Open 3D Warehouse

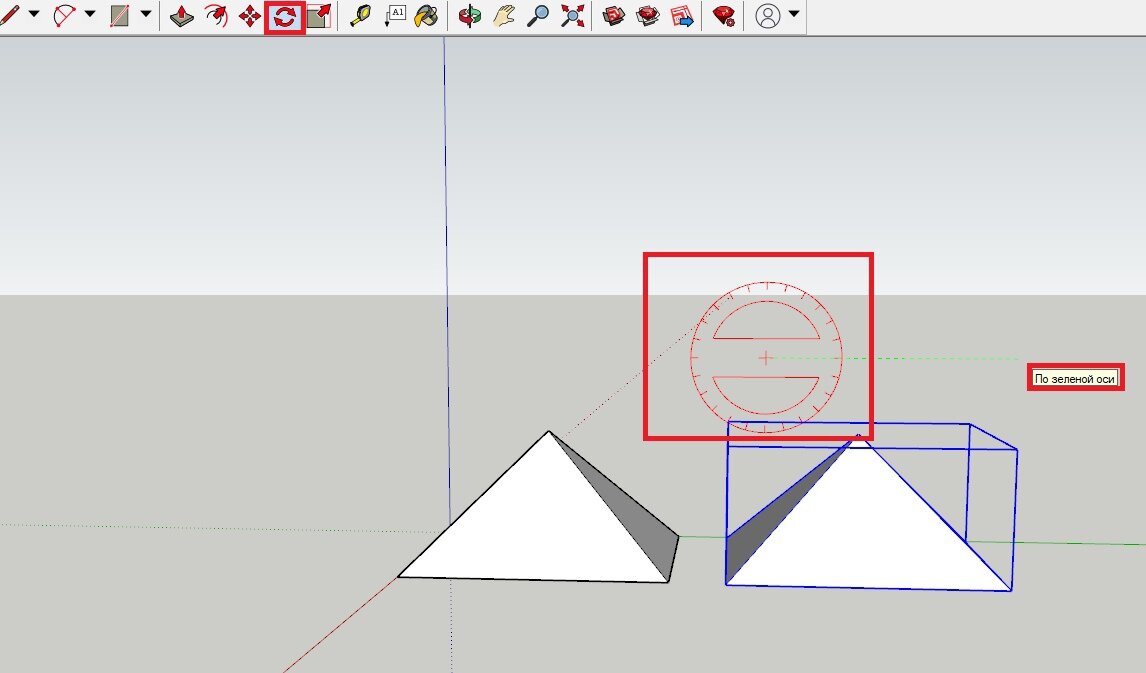(x=614, y=16)
